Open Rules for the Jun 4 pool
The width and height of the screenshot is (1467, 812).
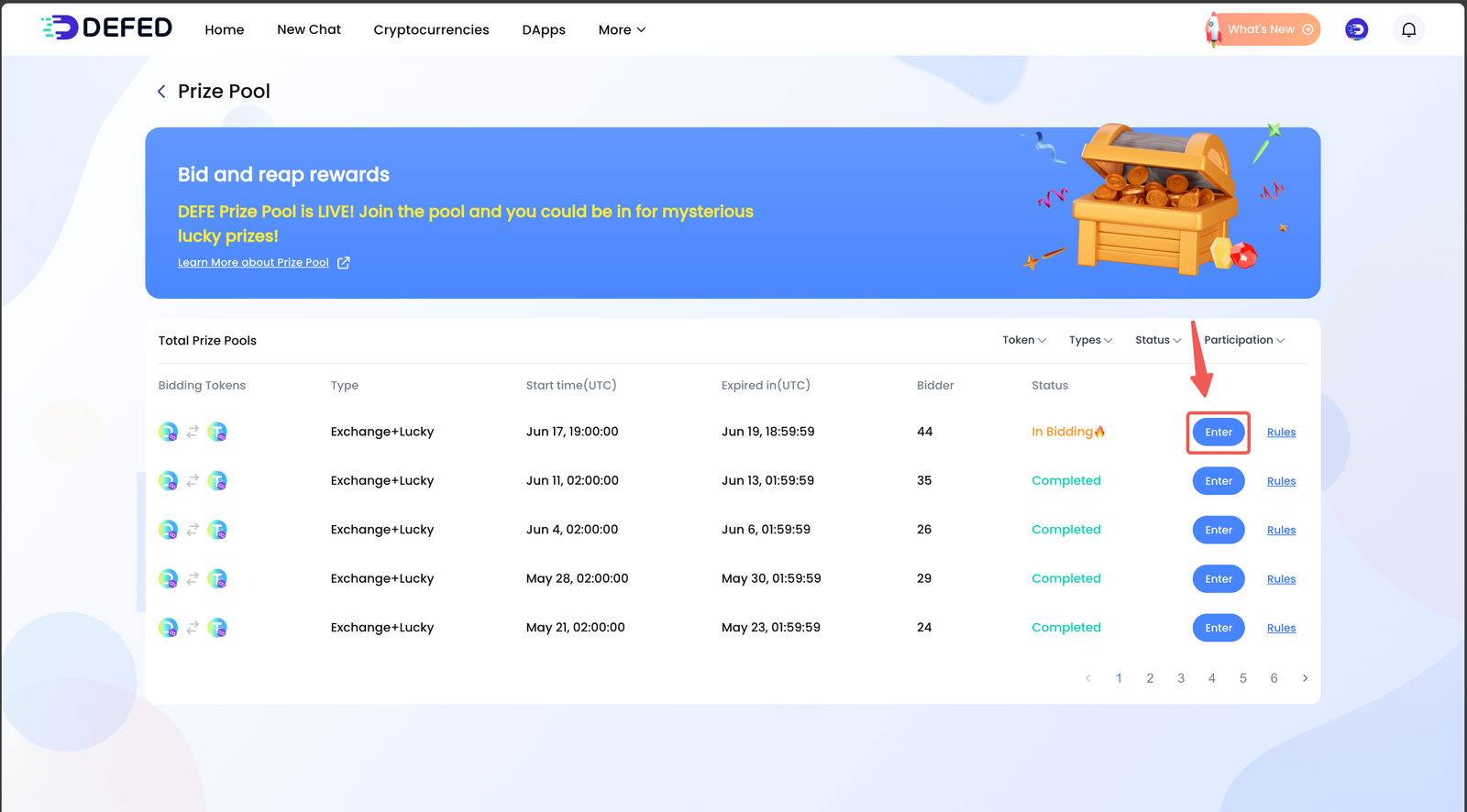(1281, 530)
